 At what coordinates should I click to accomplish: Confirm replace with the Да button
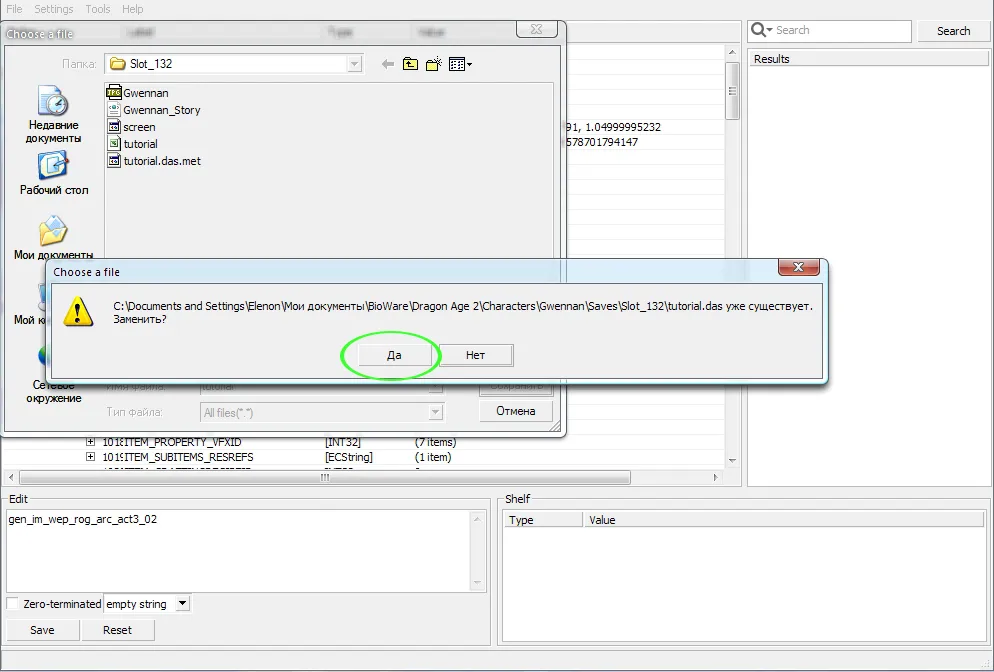point(394,355)
